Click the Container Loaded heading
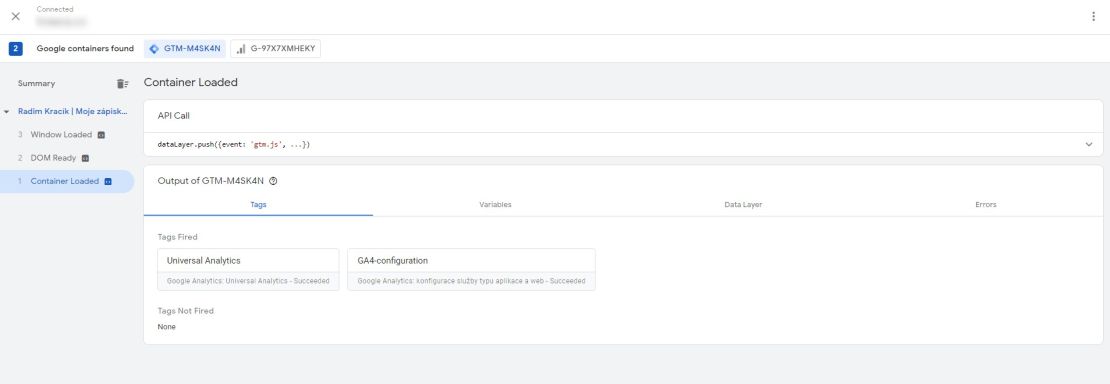The width and height of the screenshot is (1110, 384). [x=190, y=82]
